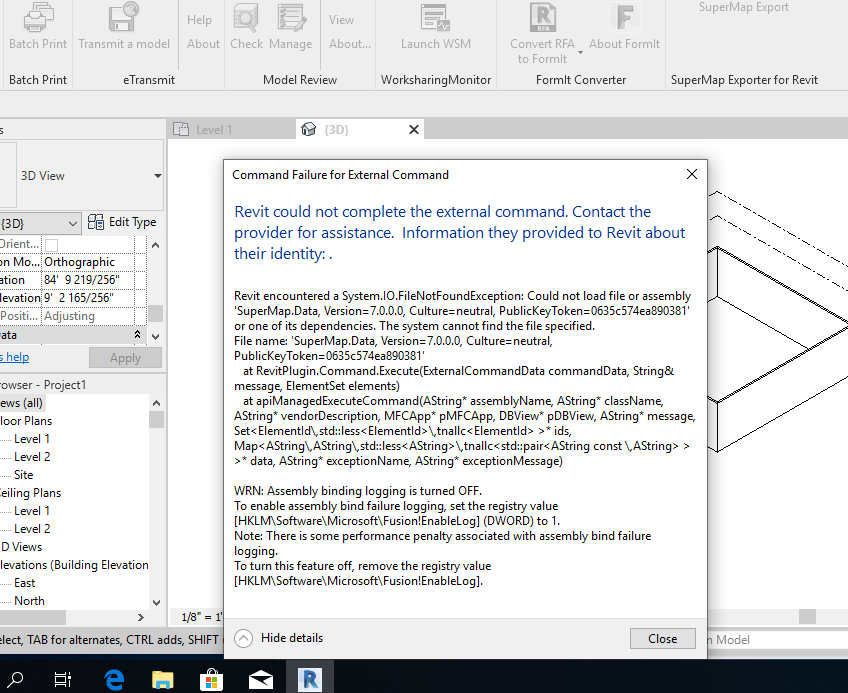Click the Batch Print printer icon
The image size is (848, 693).
tap(38, 17)
